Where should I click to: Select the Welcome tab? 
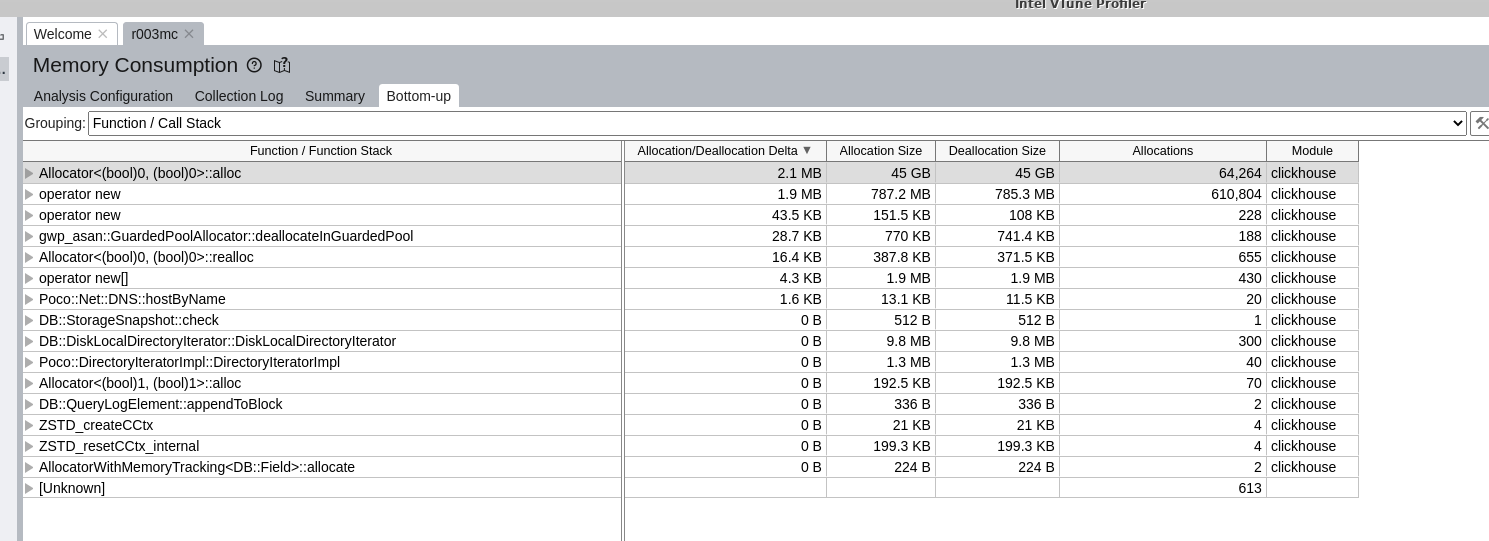(x=62, y=34)
